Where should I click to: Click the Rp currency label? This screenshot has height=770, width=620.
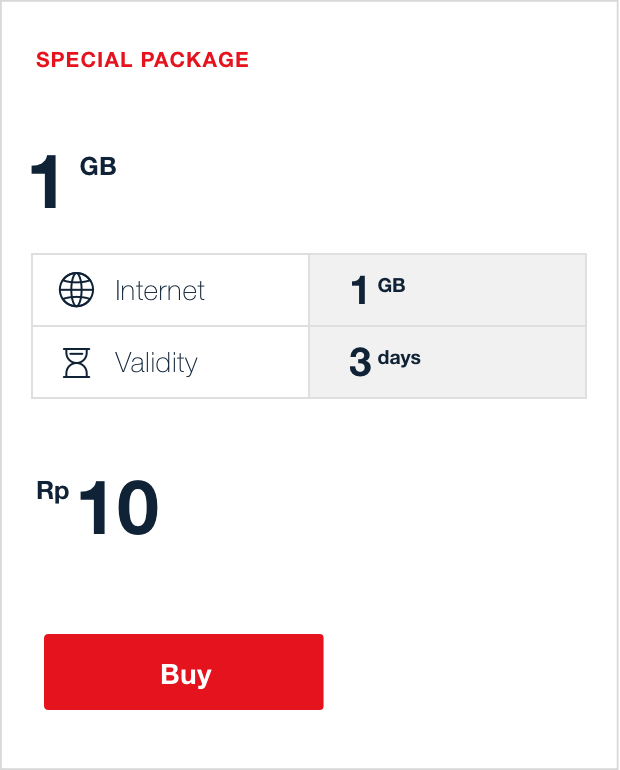coord(53,491)
